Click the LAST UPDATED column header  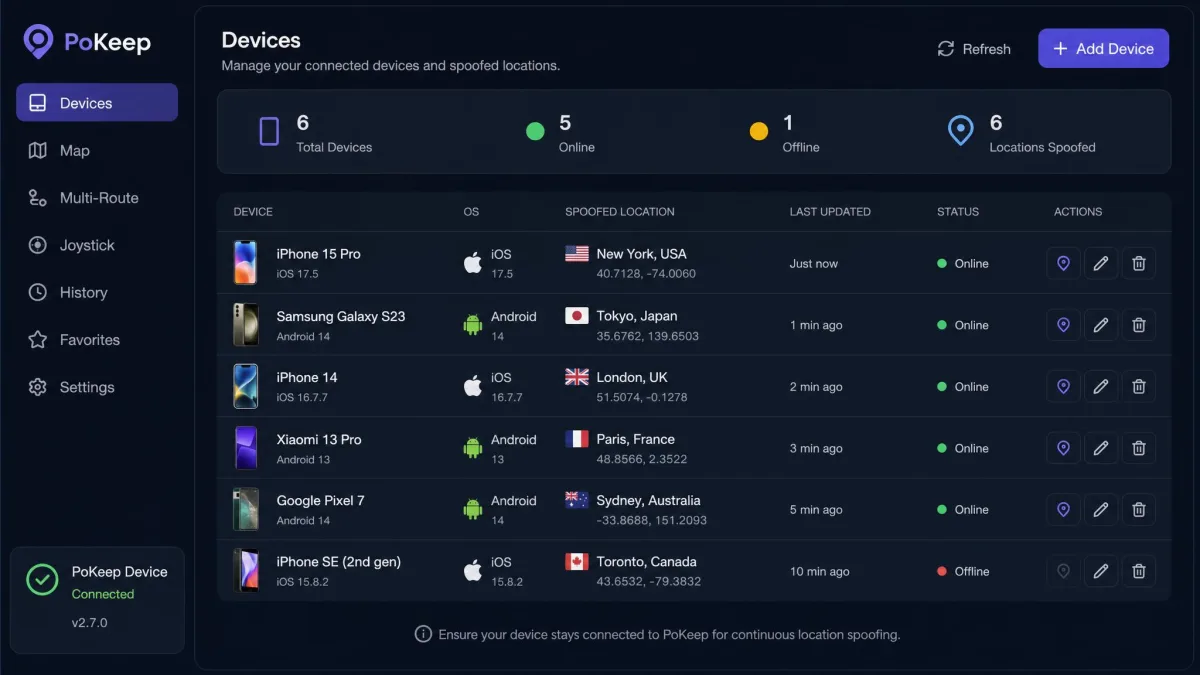coord(830,212)
